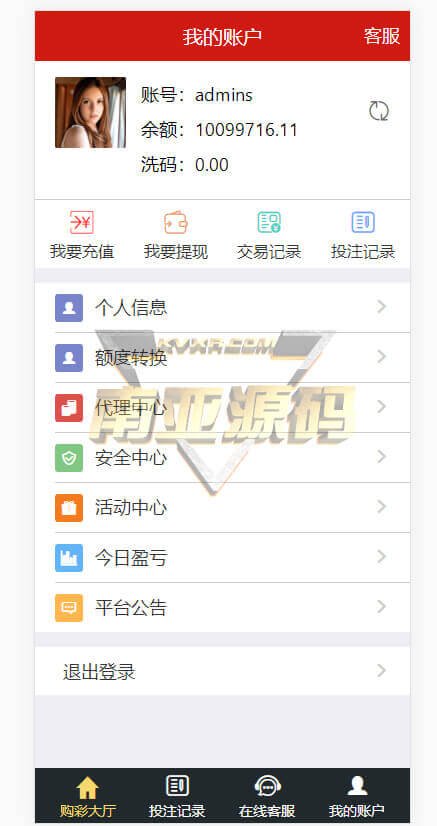Open the 交易记录 transaction icon

click(269, 222)
